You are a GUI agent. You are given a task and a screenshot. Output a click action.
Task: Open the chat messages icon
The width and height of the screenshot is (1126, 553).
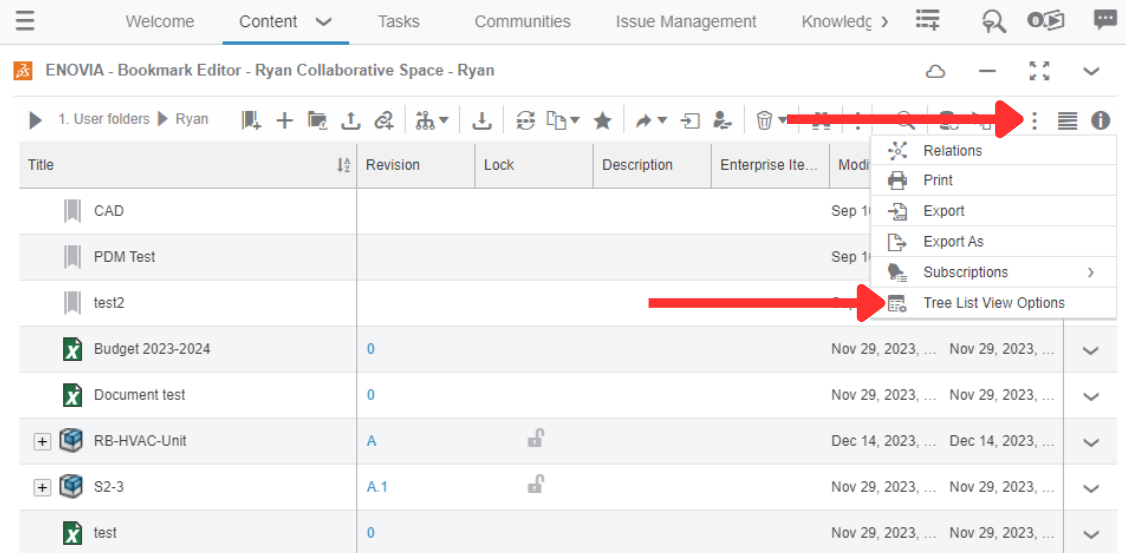[1104, 21]
